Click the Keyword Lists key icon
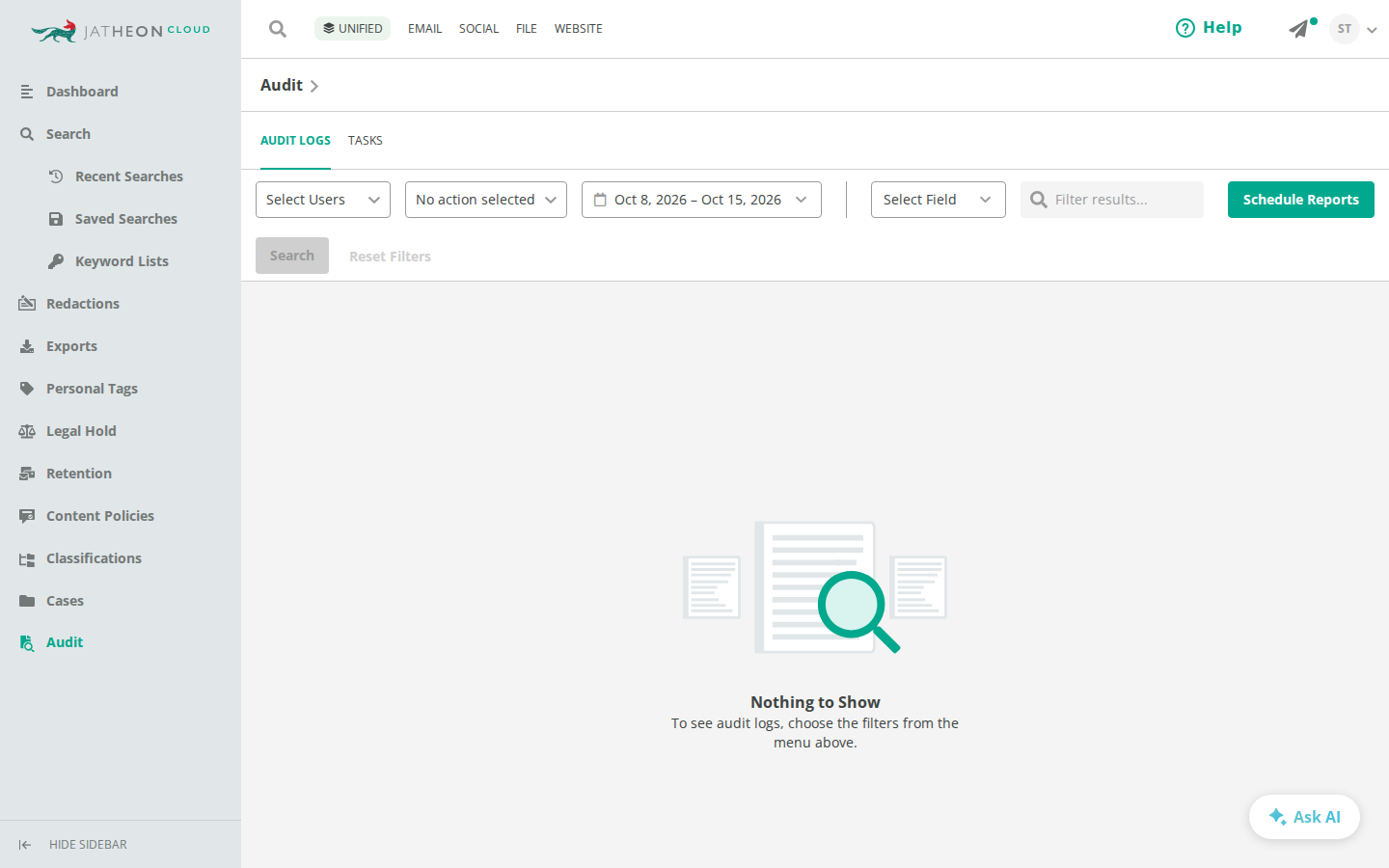1389x868 pixels. tap(56, 261)
